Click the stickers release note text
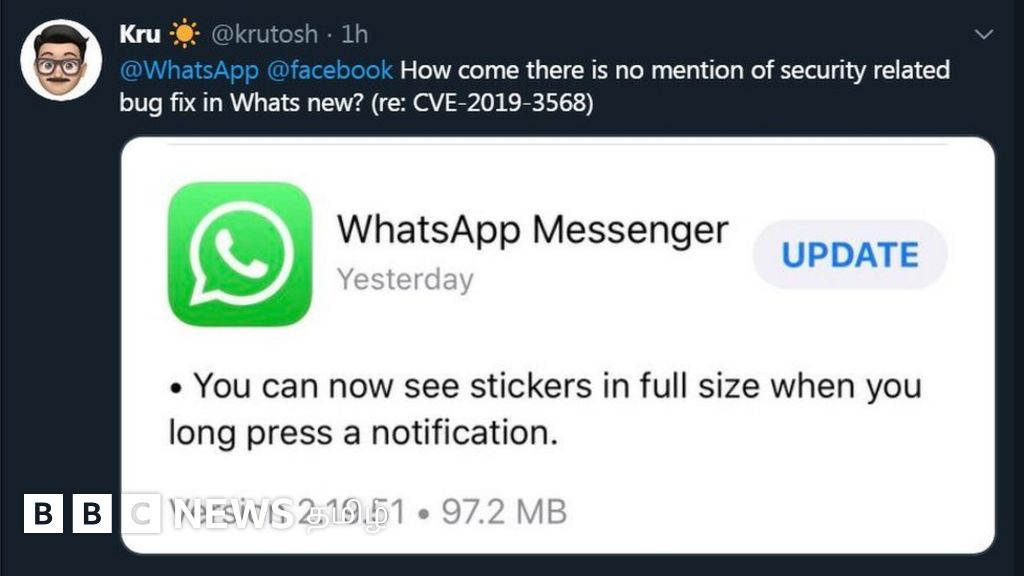 (545, 409)
